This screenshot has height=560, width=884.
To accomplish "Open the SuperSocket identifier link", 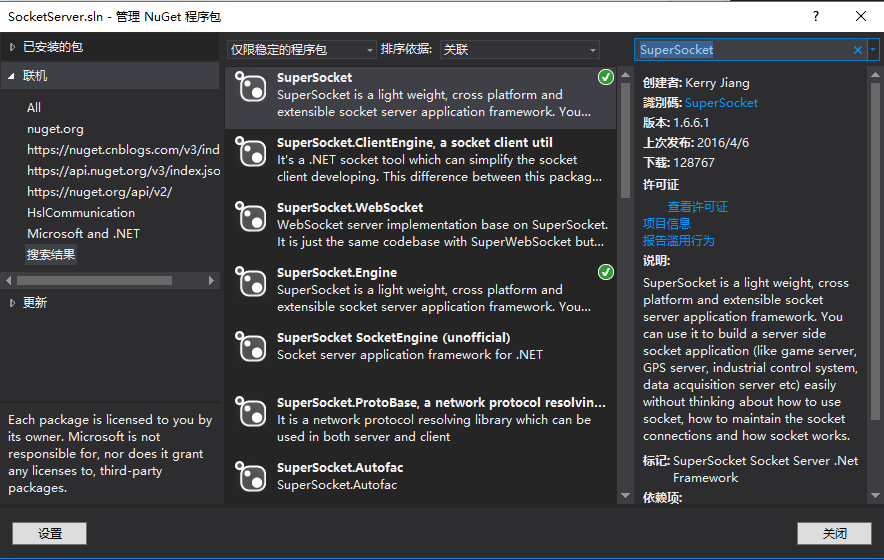I will (x=721, y=103).
